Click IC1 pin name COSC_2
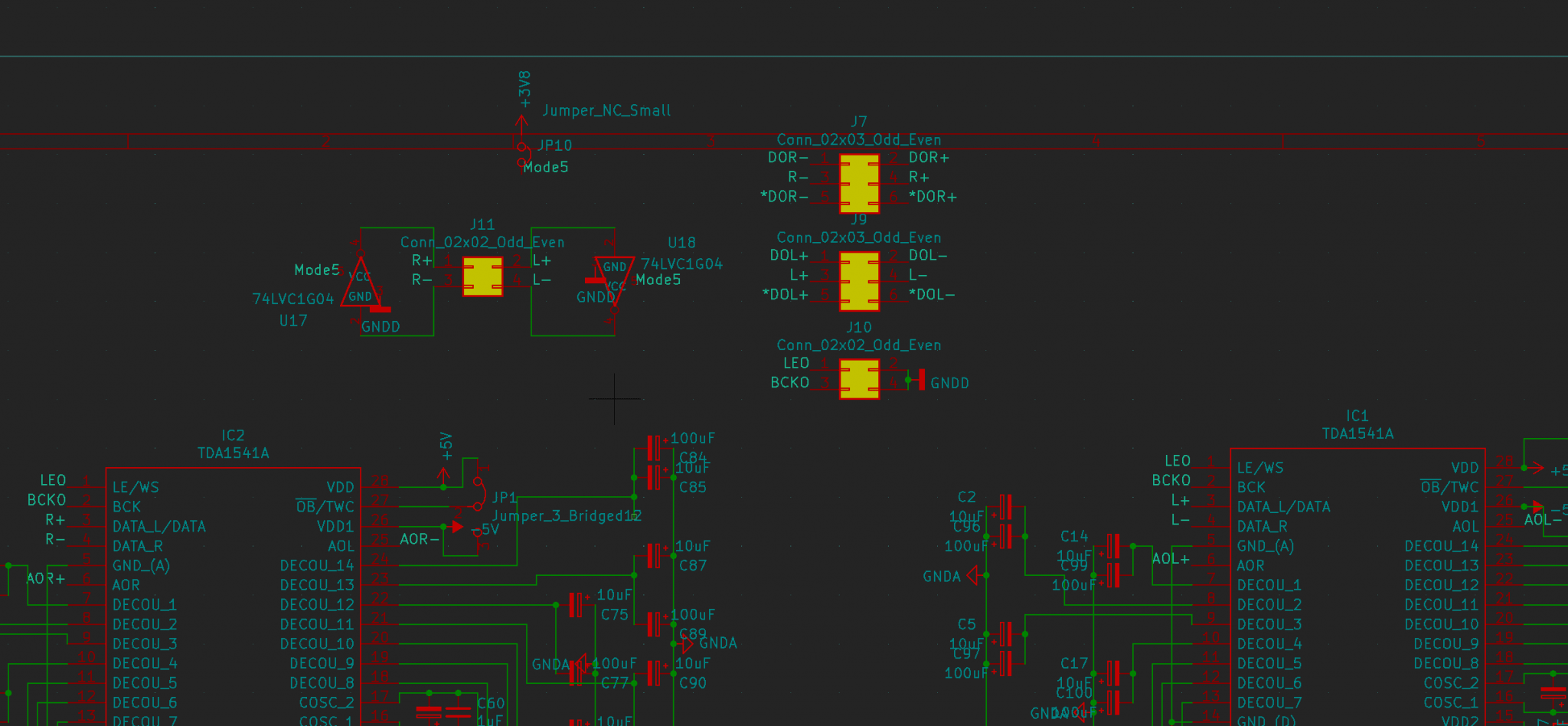The image size is (1568, 726). 1452,683
